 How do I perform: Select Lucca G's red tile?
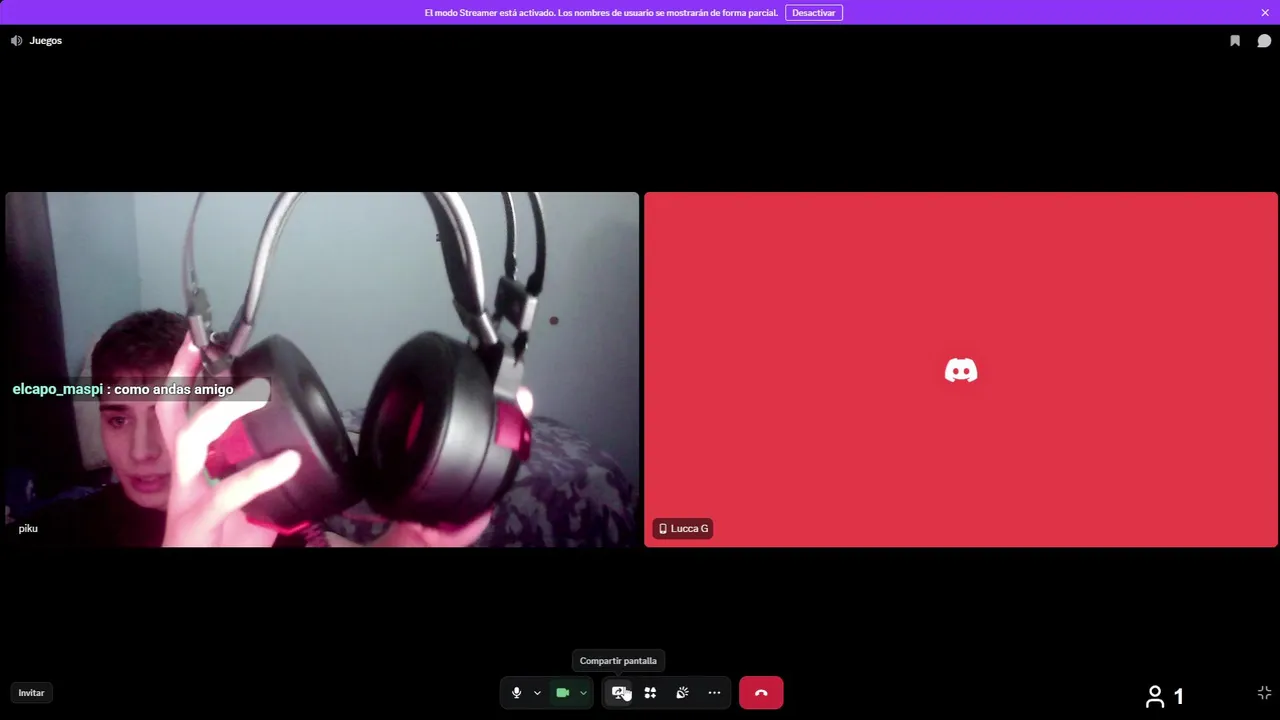pos(961,369)
